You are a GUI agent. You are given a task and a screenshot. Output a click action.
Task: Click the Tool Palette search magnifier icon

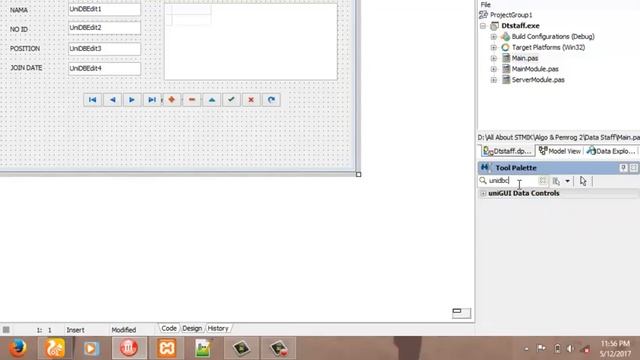click(x=483, y=180)
